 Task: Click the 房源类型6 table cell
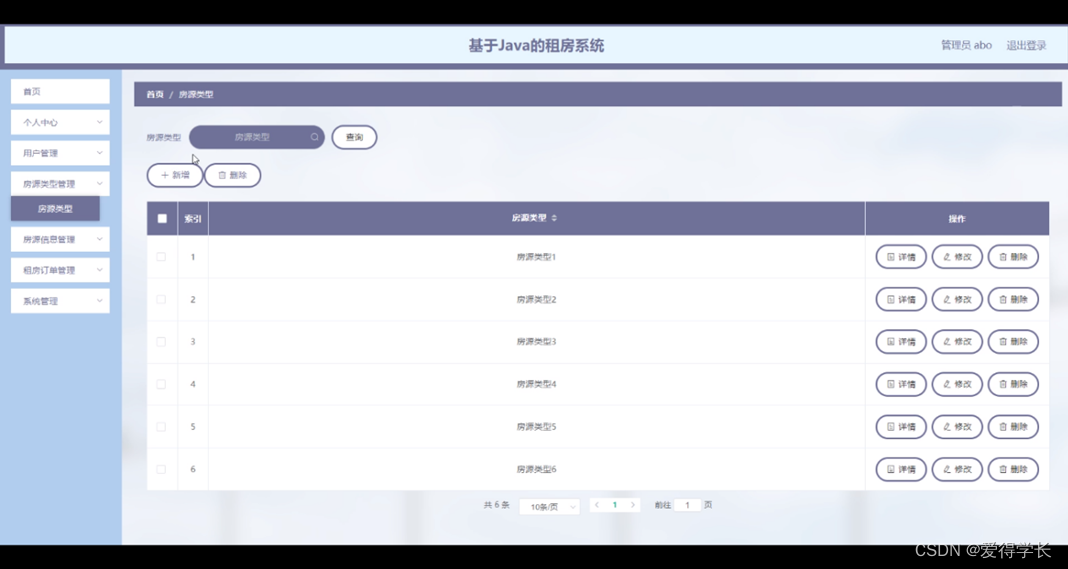tap(537, 469)
